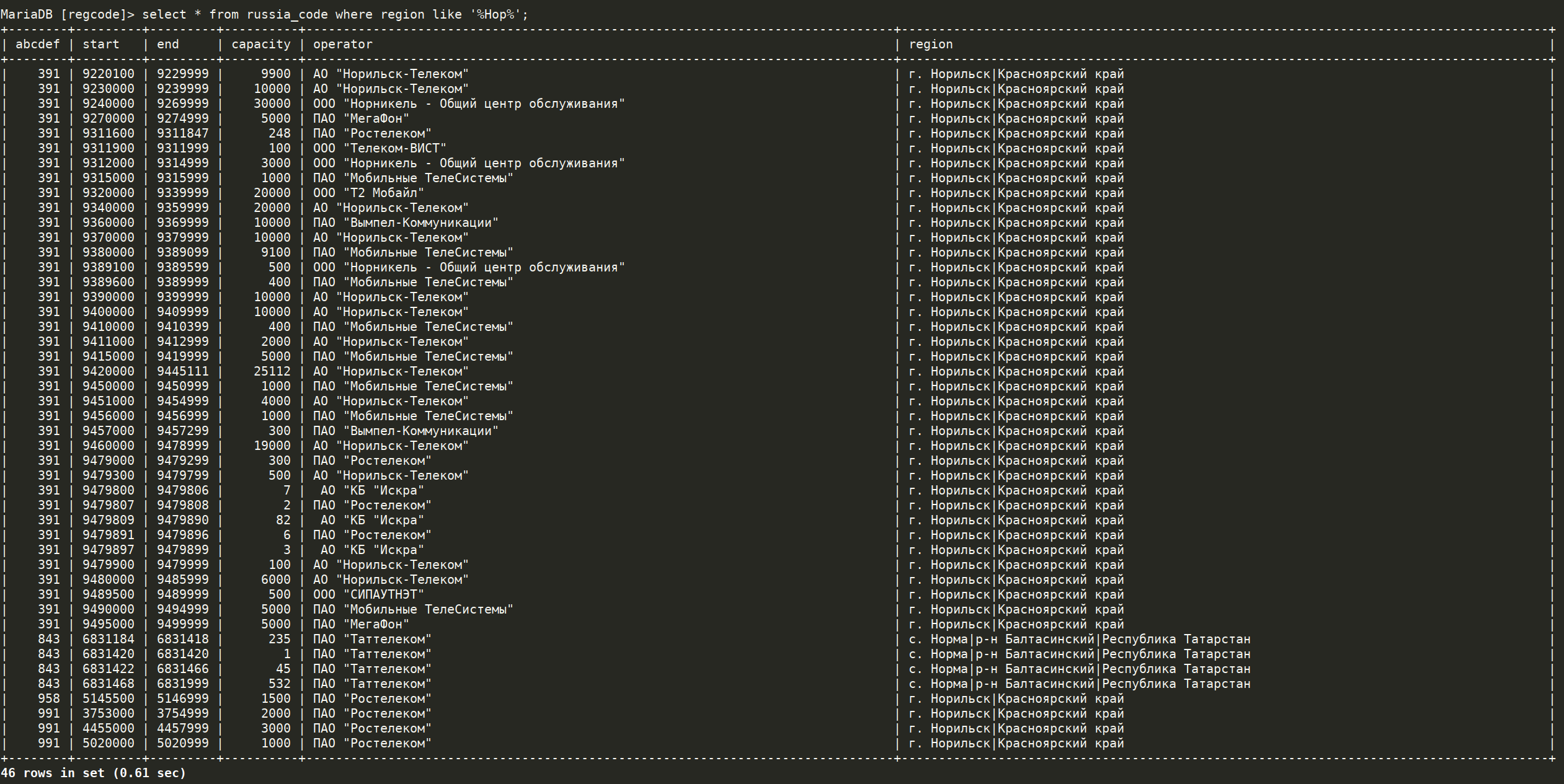Click operator ПАО "МегаФон" in row 9270000
Viewport: 1564px width, 784px height.
point(362,118)
